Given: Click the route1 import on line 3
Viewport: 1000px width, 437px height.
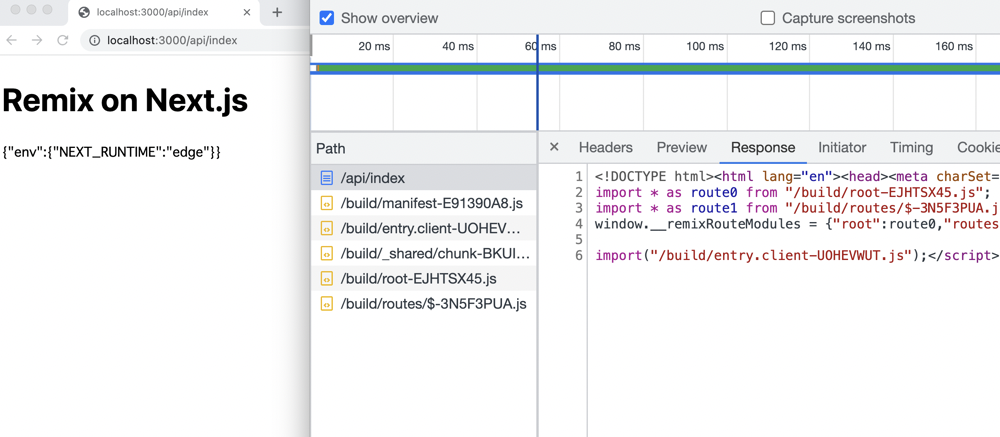Looking at the screenshot, I should [x=797, y=208].
